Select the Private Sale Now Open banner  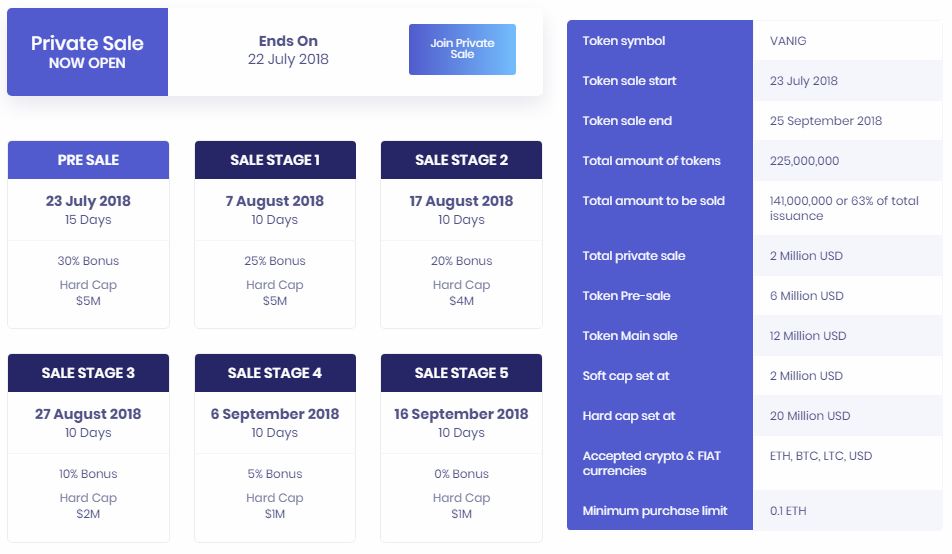tap(87, 52)
